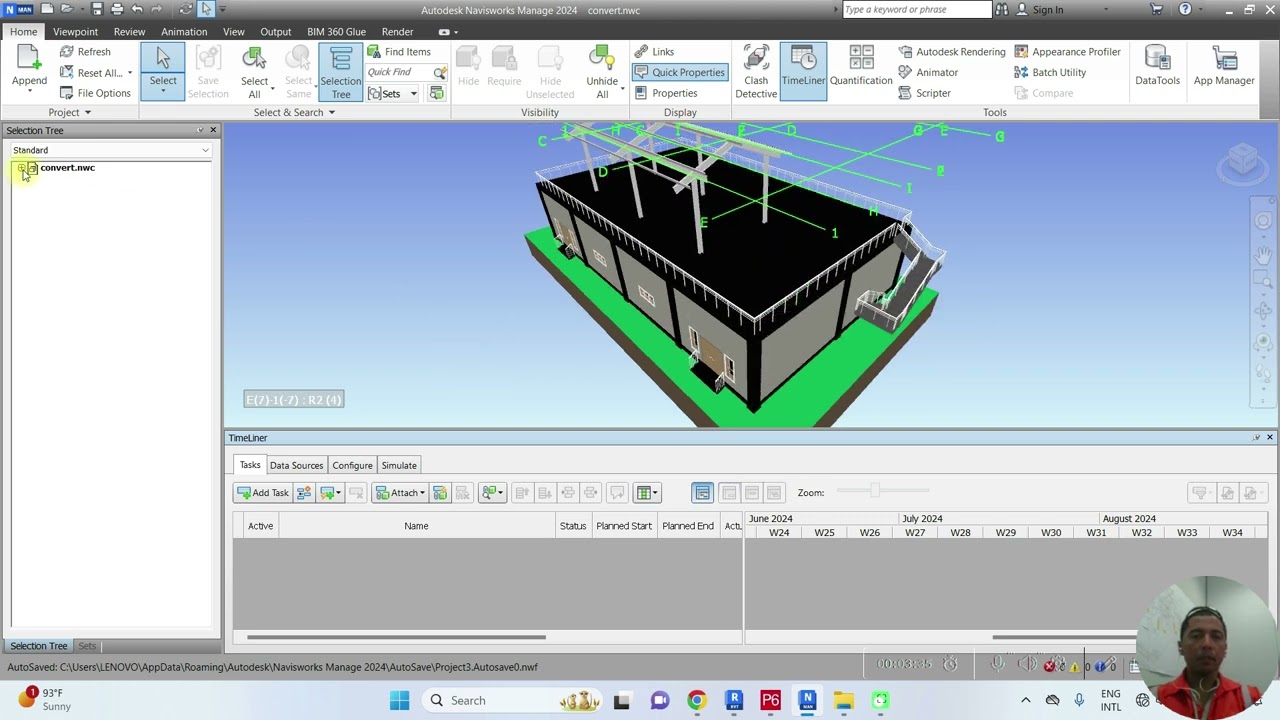
Task: Open the Reset All dropdown arrow
Action: pyautogui.click(x=129, y=73)
